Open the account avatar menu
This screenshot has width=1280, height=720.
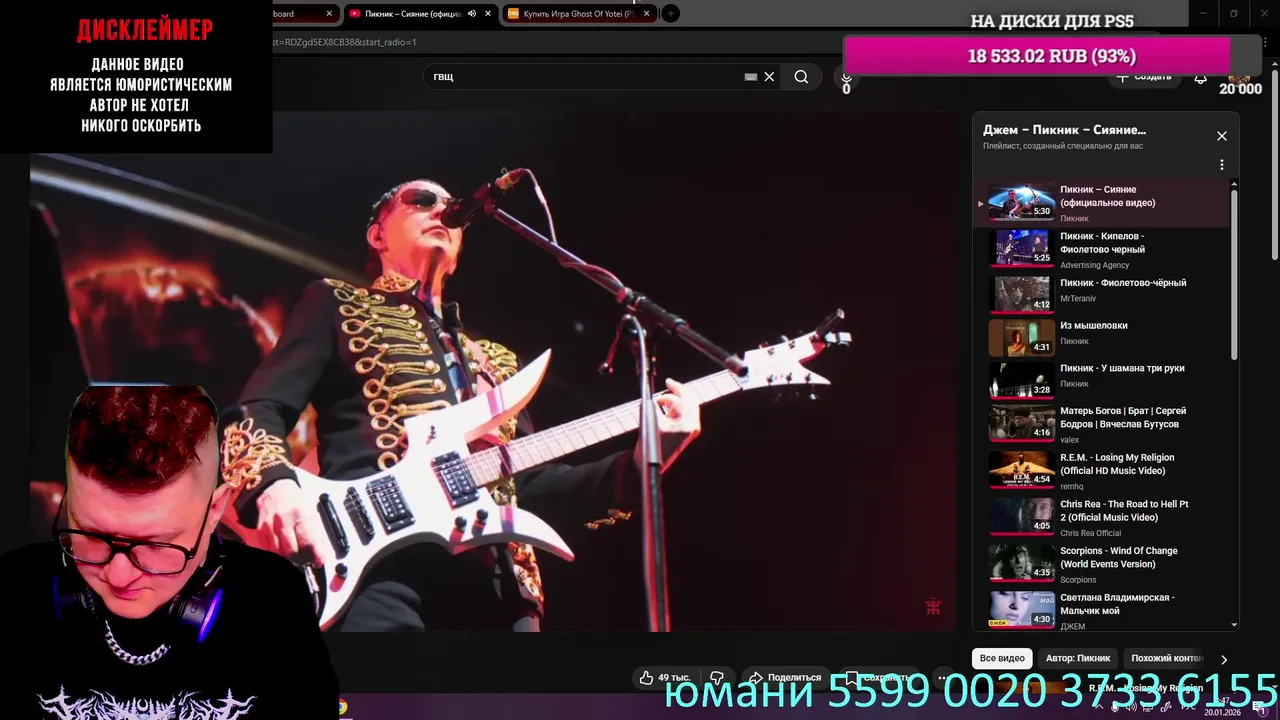pos(1239,76)
